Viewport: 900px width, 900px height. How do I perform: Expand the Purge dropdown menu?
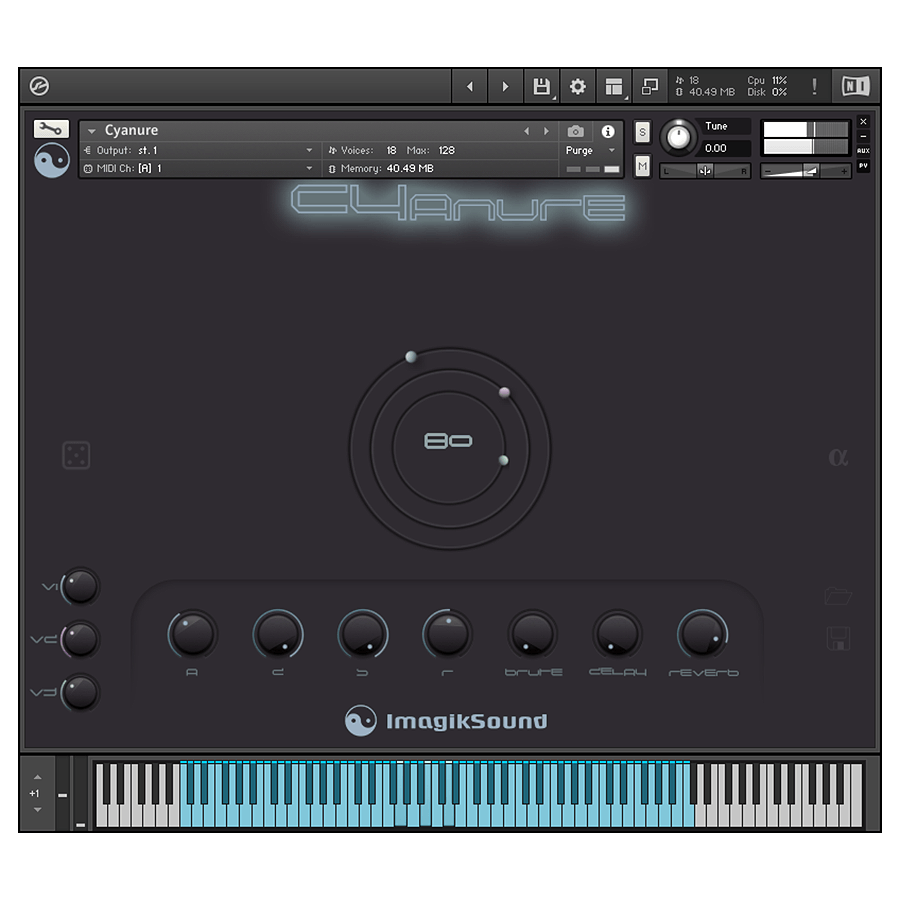[x=592, y=150]
